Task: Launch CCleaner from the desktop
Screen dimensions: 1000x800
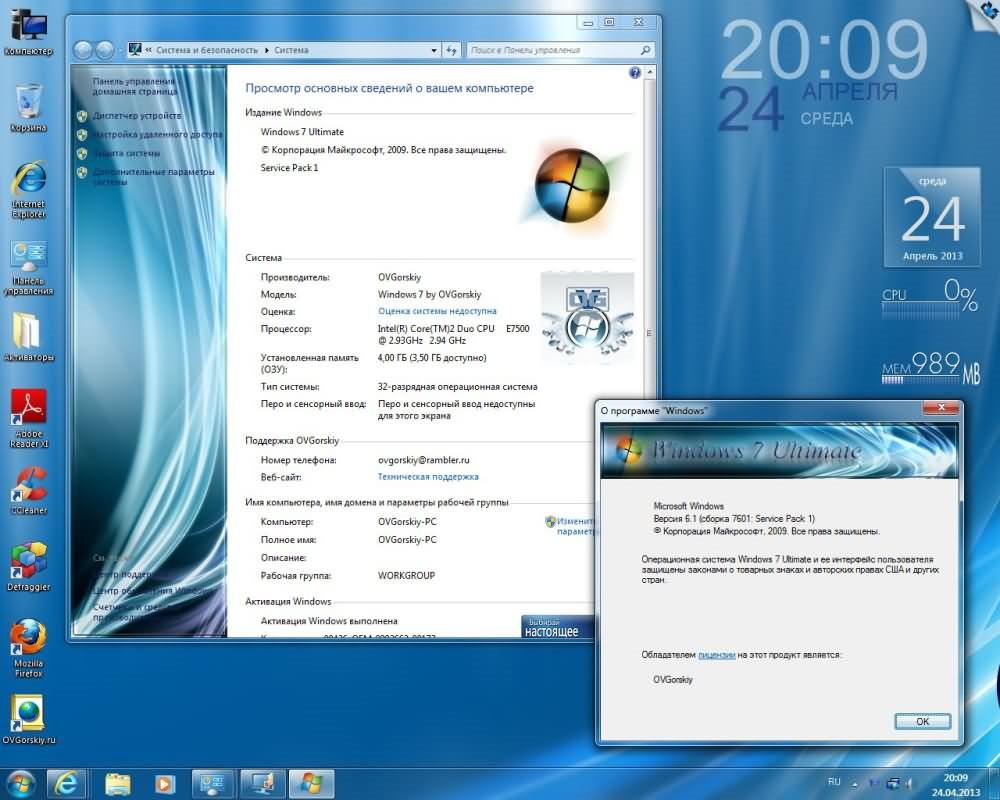Action: coord(29,483)
